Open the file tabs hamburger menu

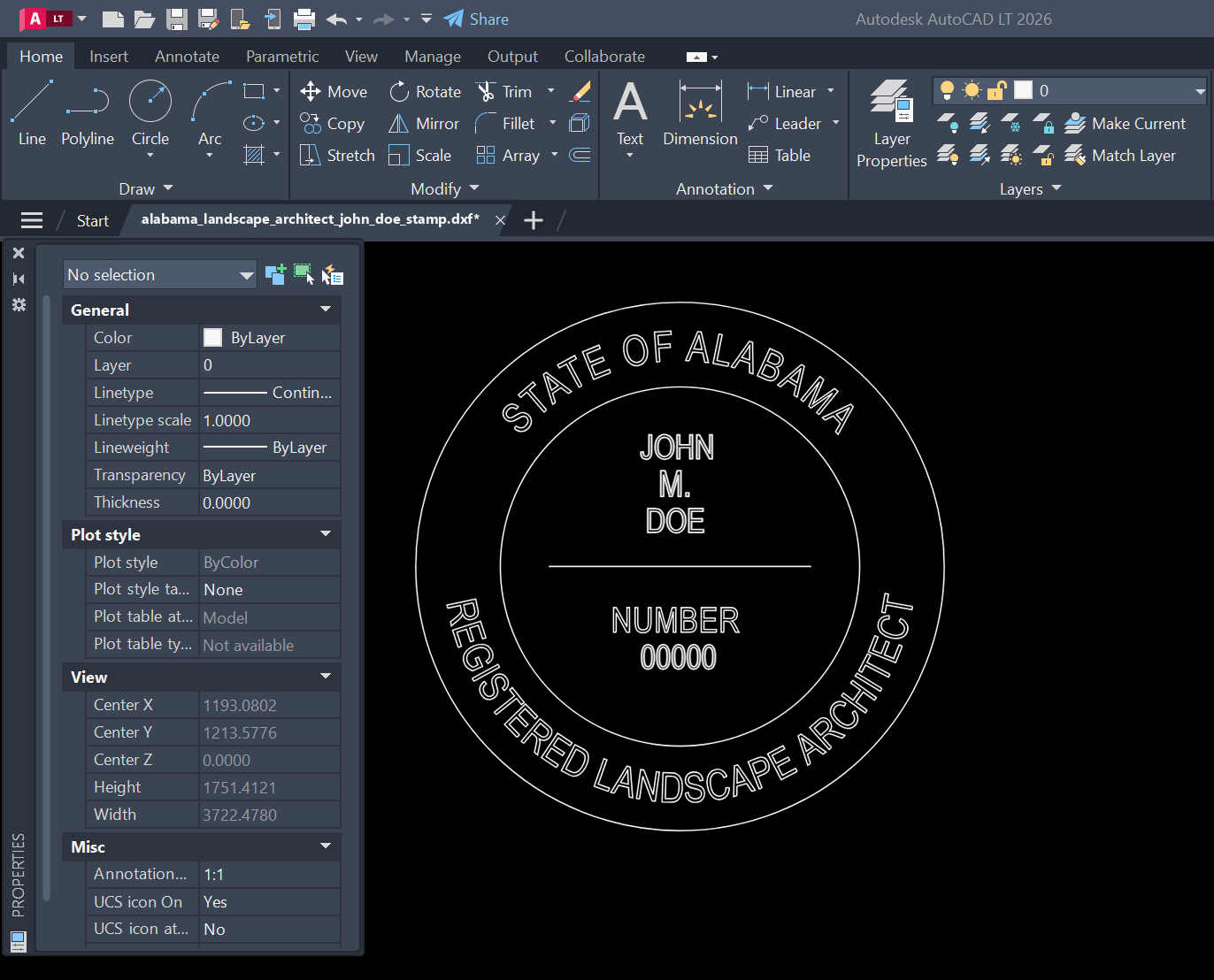(32, 220)
